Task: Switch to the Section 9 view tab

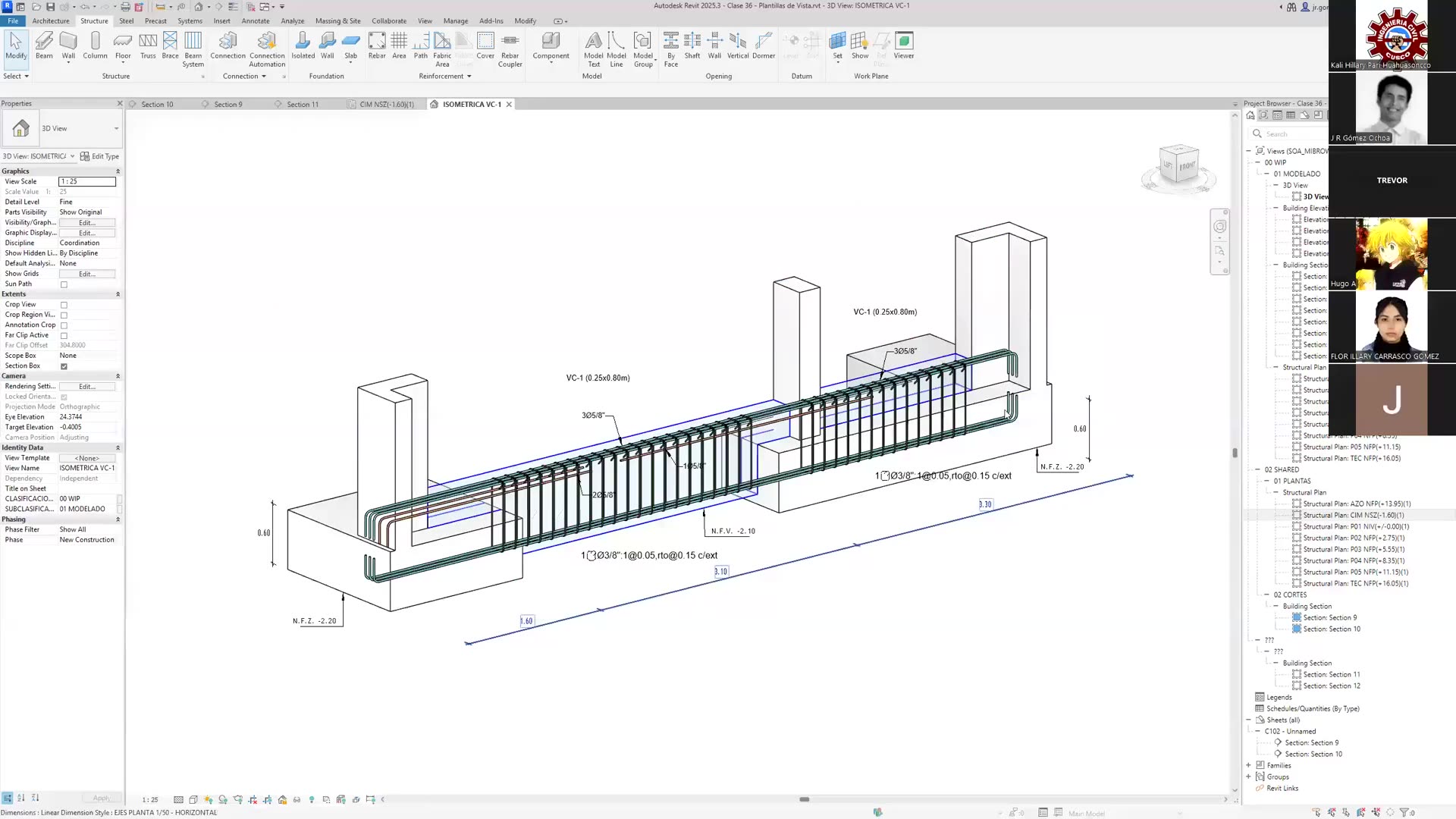Action: point(227,105)
